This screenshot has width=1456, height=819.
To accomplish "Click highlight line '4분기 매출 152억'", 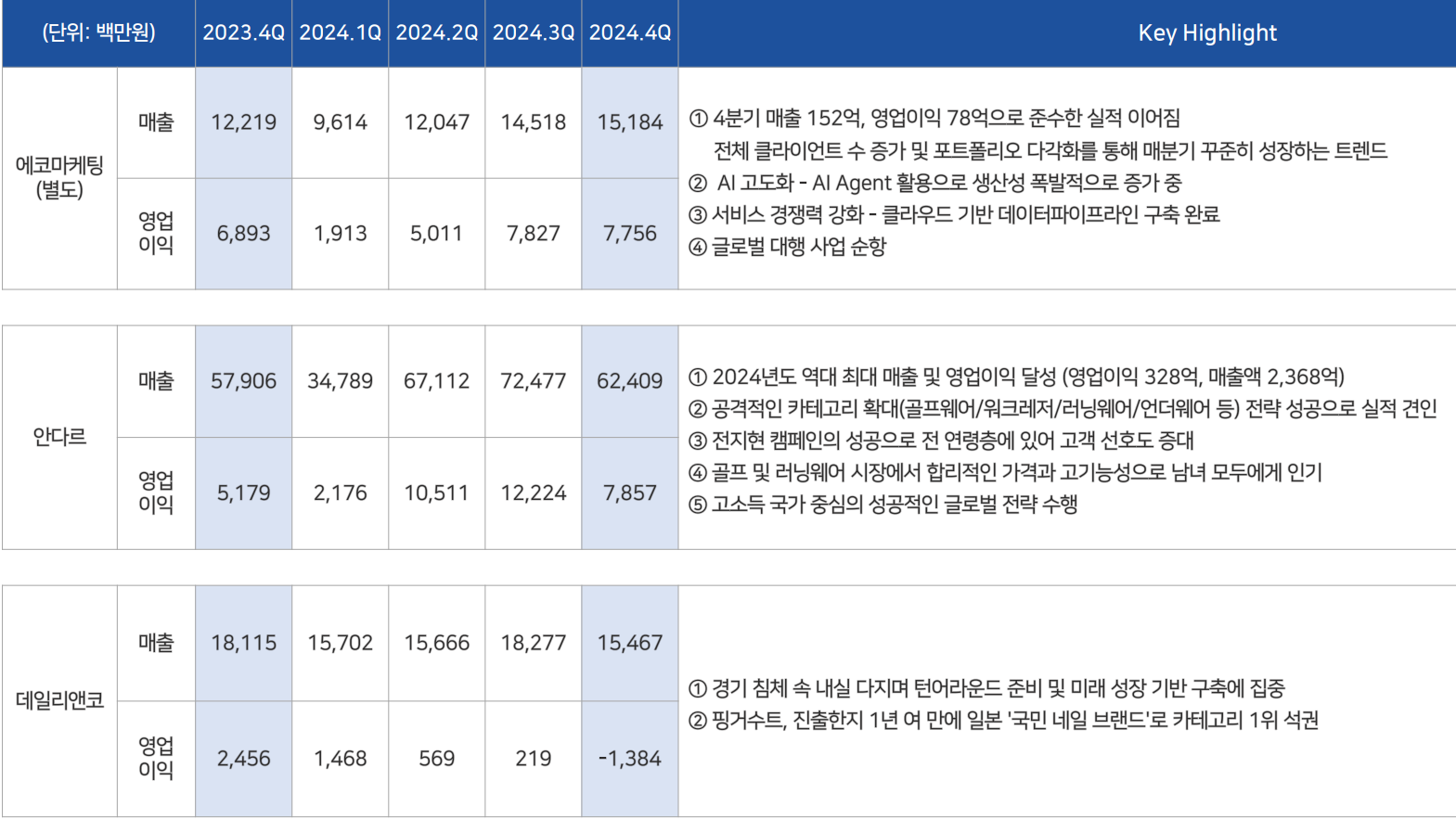I will (x=934, y=119).
